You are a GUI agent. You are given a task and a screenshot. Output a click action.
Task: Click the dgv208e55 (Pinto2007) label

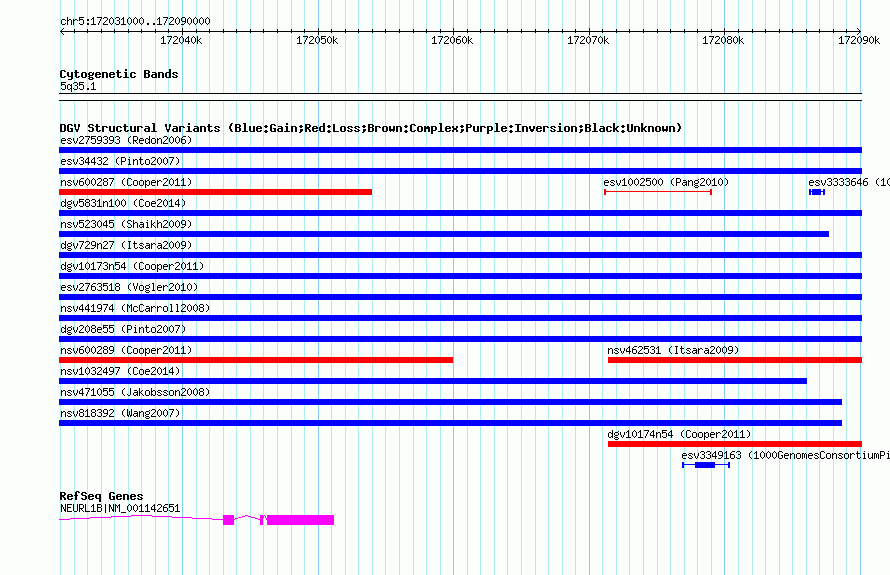123,329
